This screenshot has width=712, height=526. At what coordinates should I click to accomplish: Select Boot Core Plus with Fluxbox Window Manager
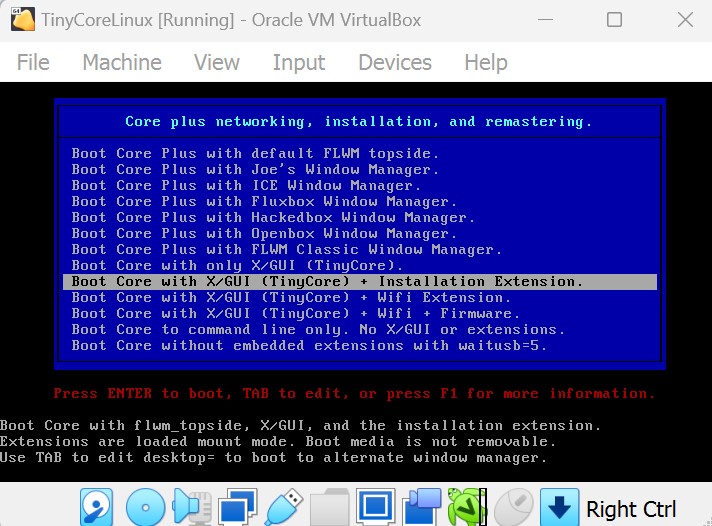(x=360, y=201)
